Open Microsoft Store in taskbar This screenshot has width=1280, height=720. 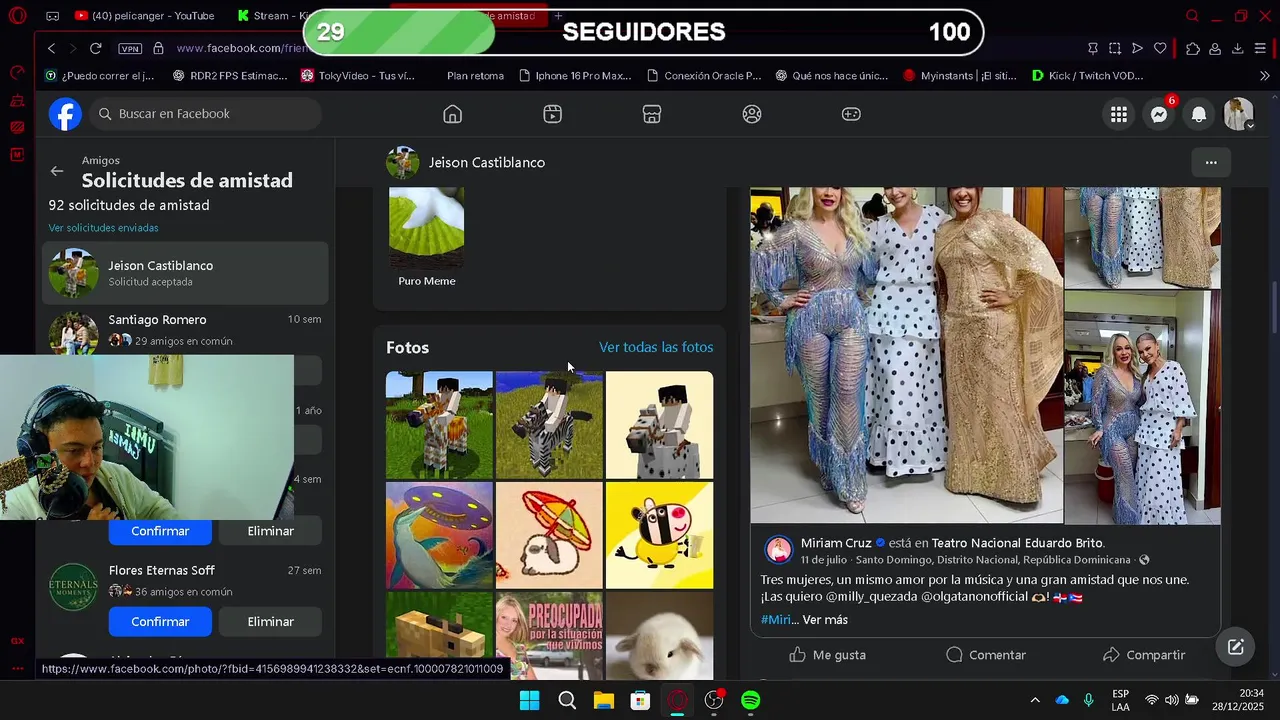640,701
